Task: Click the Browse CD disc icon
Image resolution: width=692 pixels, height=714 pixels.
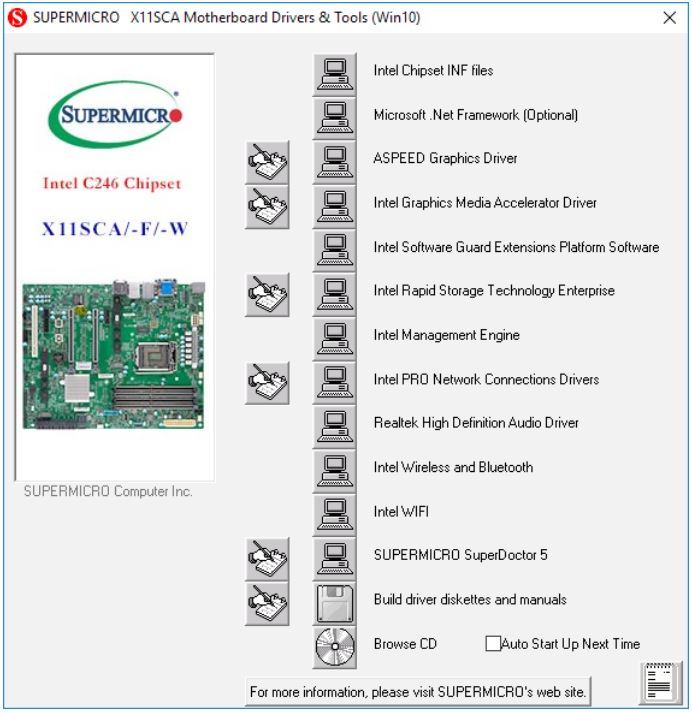Action: 335,648
